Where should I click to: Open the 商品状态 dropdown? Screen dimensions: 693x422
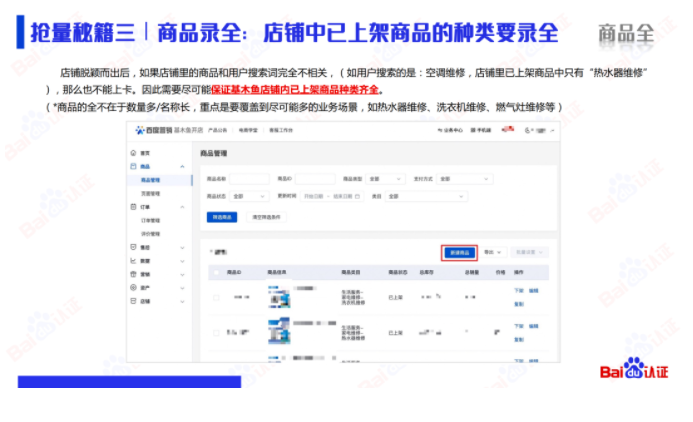249,196
